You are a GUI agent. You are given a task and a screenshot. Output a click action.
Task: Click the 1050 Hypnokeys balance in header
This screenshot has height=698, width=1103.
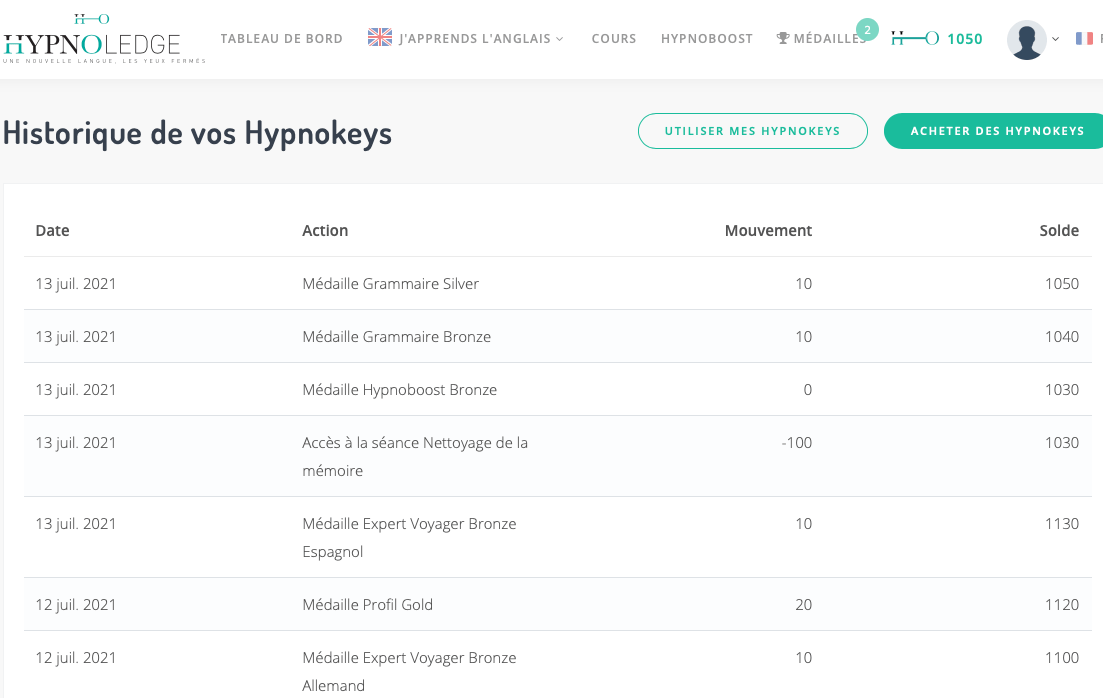coord(964,39)
